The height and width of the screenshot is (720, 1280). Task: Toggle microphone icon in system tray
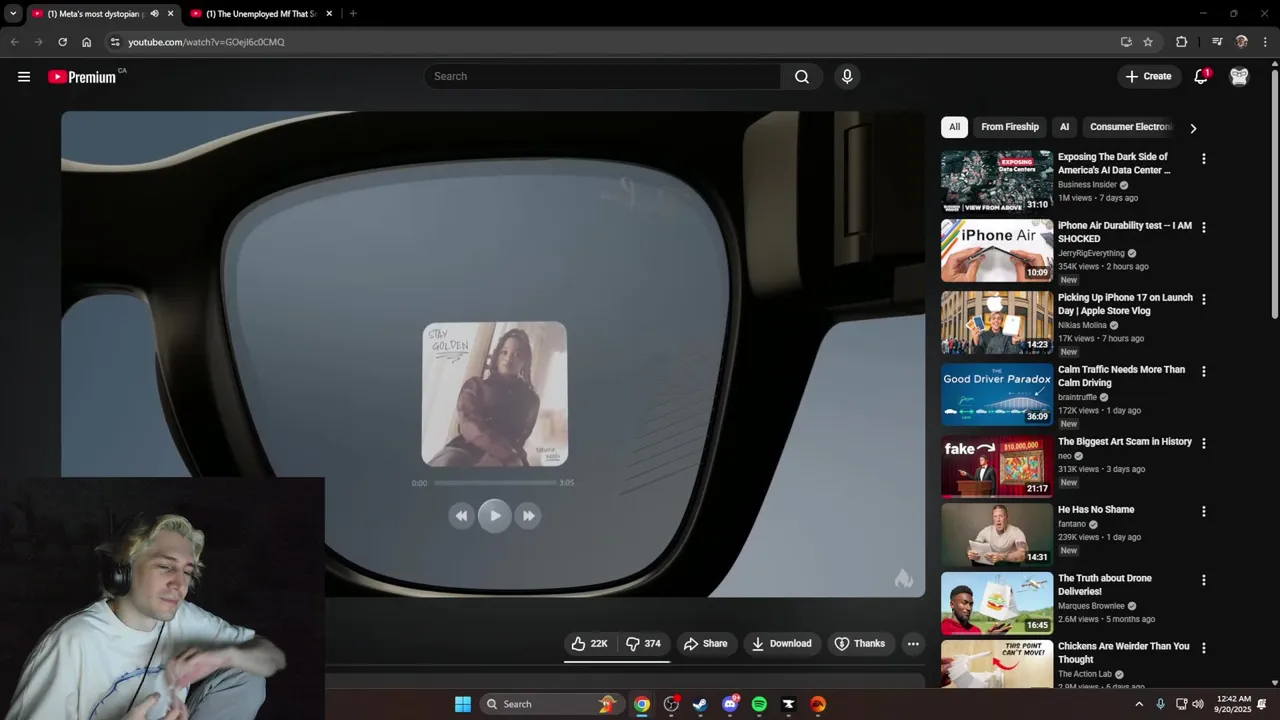[x=1160, y=704]
